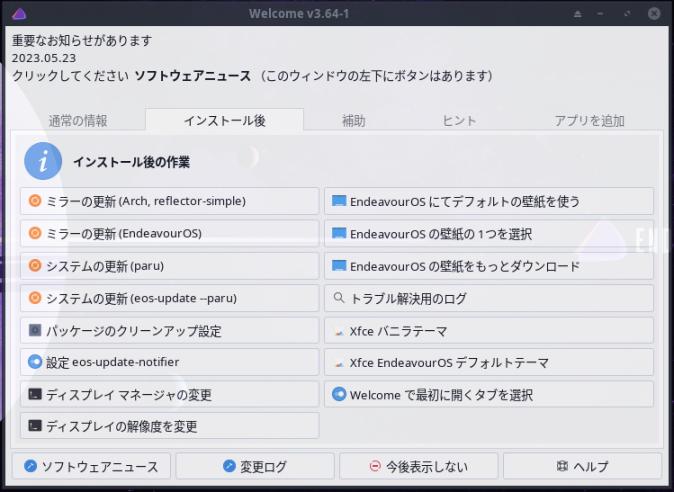Viewport: 674px width, 492px height.
Task: Click the 重要なお知らせがあります notice text
Action: pyautogui.click(x=82, y=41)
